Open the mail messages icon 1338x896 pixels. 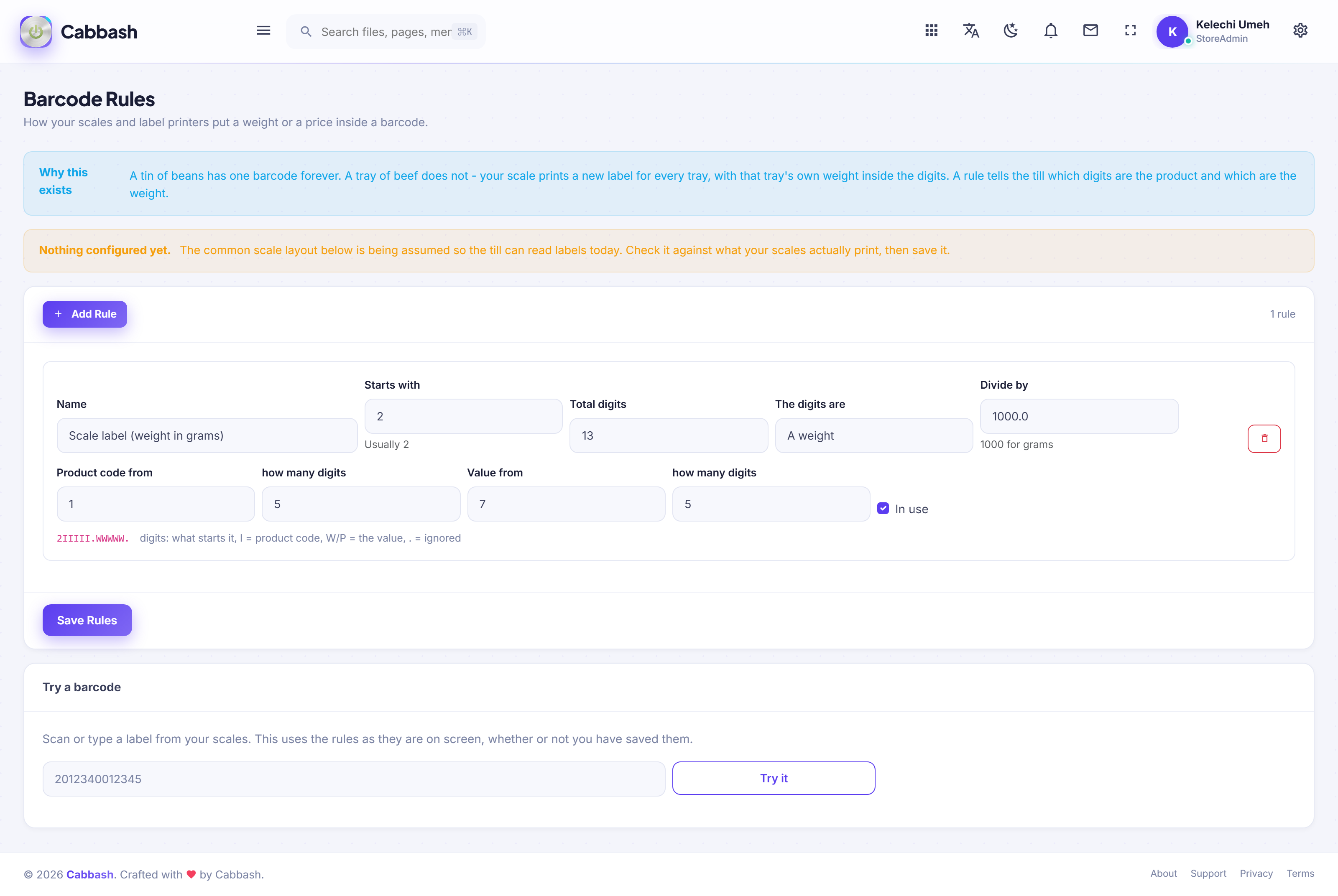(x=1090, y=31)
